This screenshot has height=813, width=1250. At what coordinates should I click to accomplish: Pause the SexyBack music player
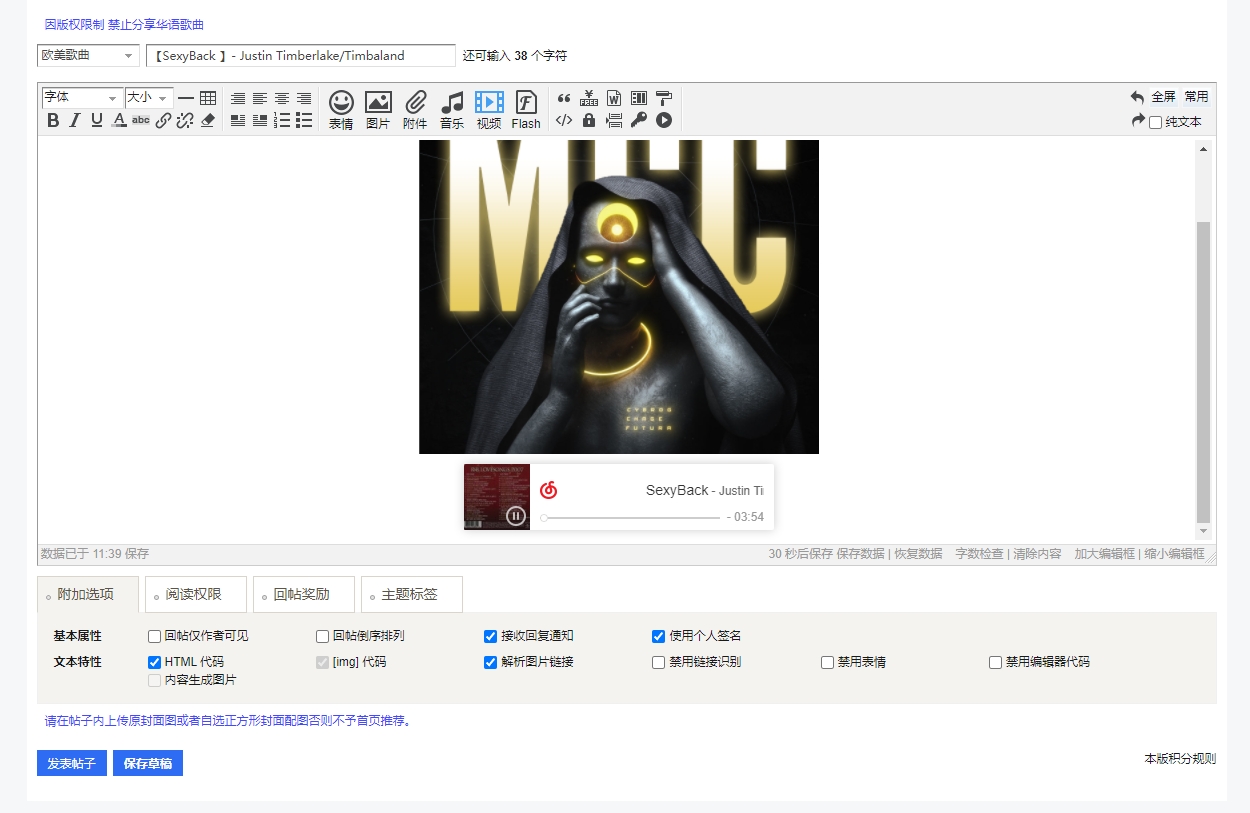[515, 516]
